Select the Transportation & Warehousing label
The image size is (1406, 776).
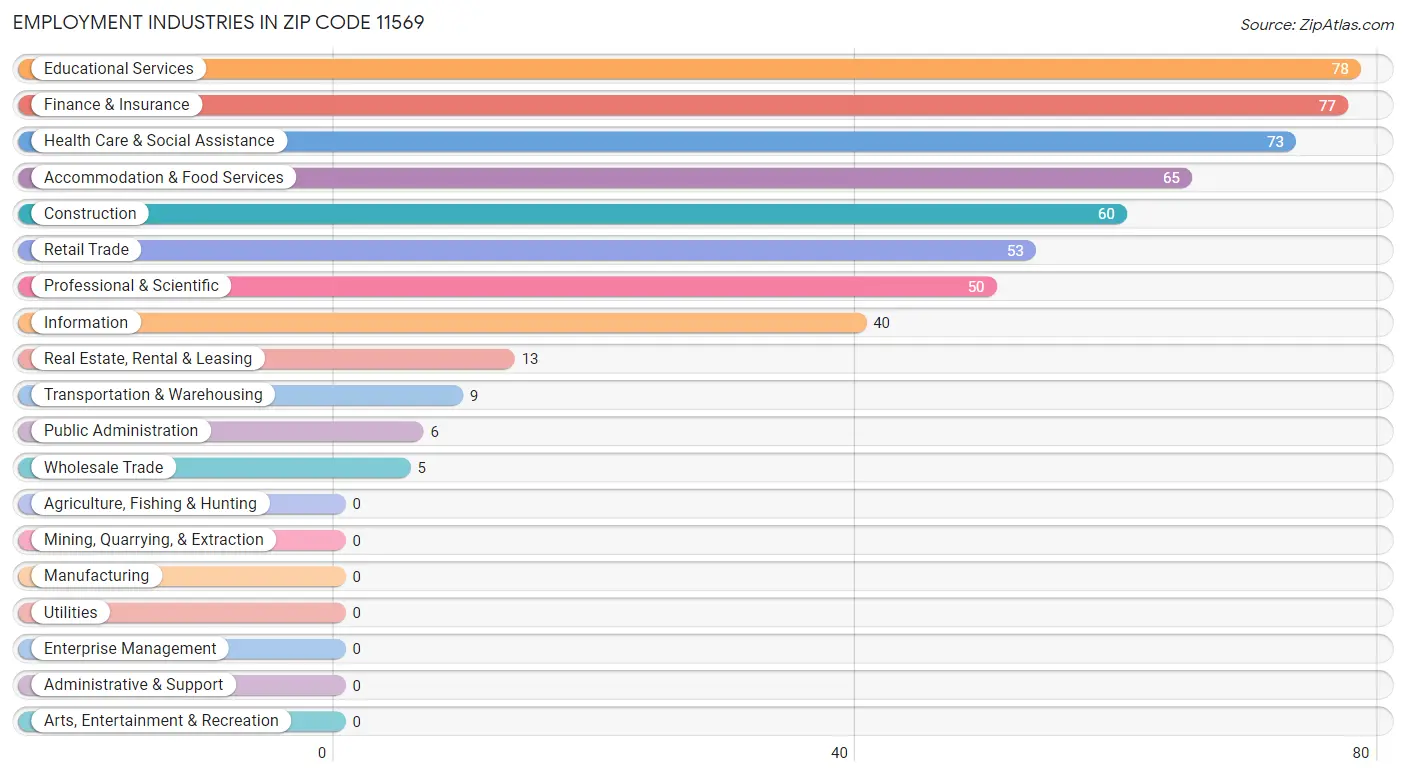[x=153, y=395]
